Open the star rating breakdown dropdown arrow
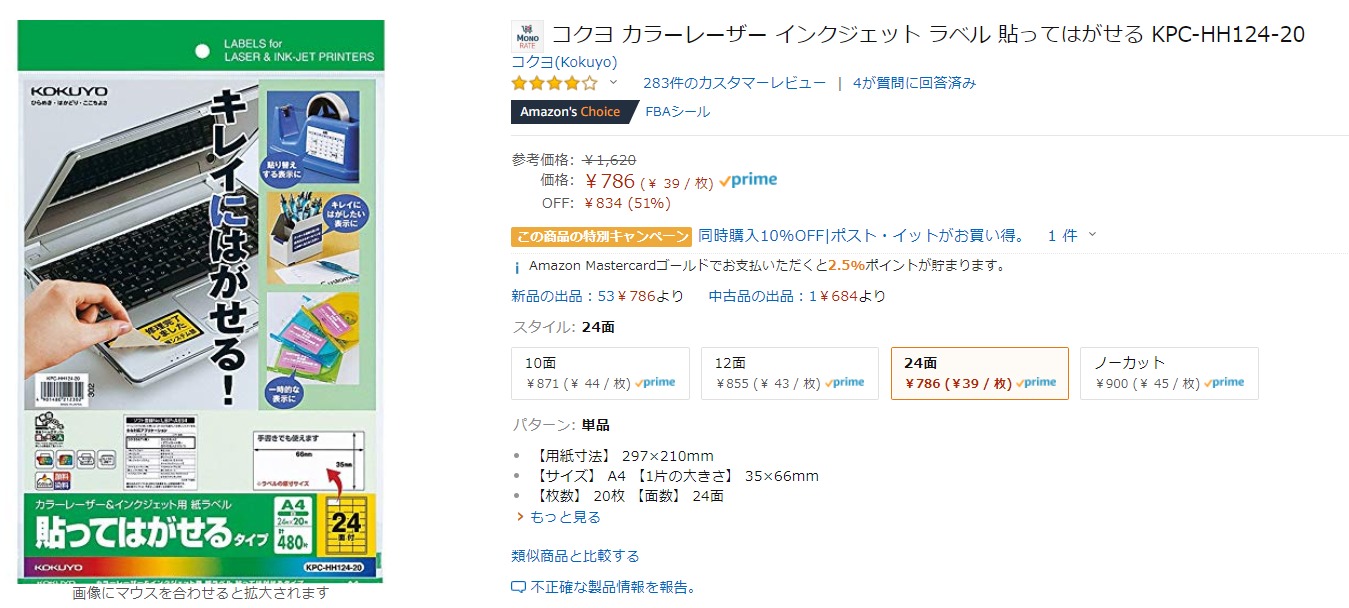 (x=613, y=83)
